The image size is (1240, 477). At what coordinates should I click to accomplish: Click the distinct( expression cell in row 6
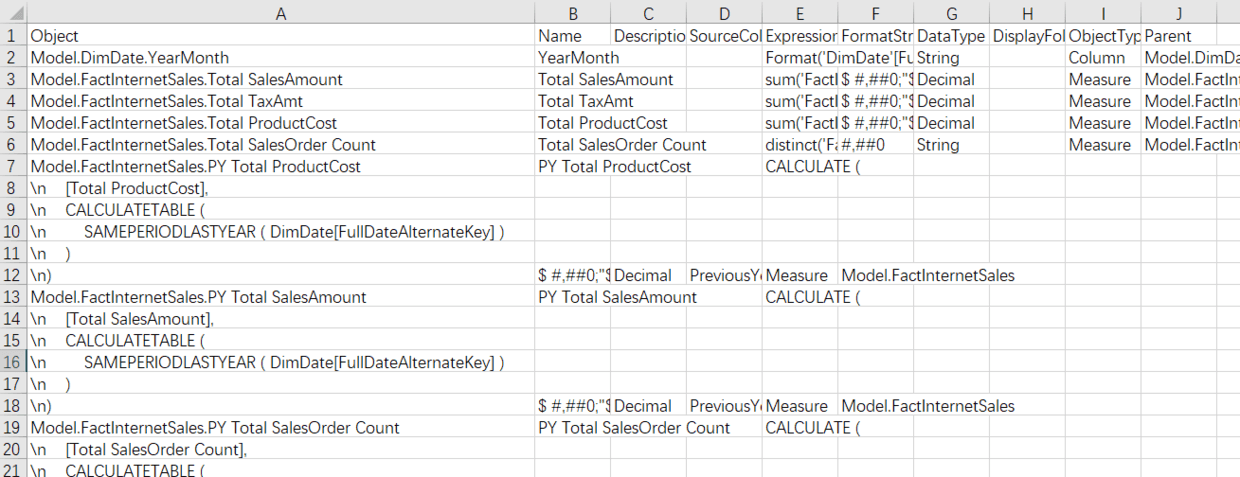tap(800, 145)
